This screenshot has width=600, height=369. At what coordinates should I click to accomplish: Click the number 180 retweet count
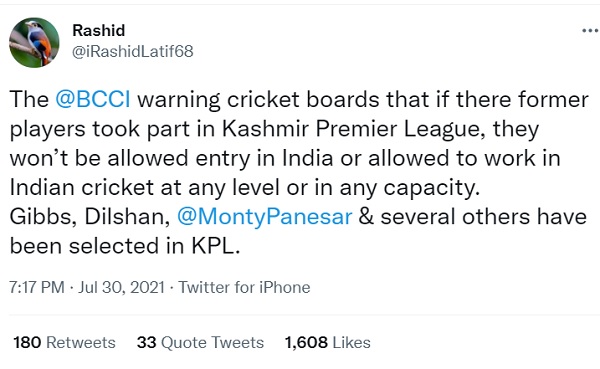coord(27,343)
